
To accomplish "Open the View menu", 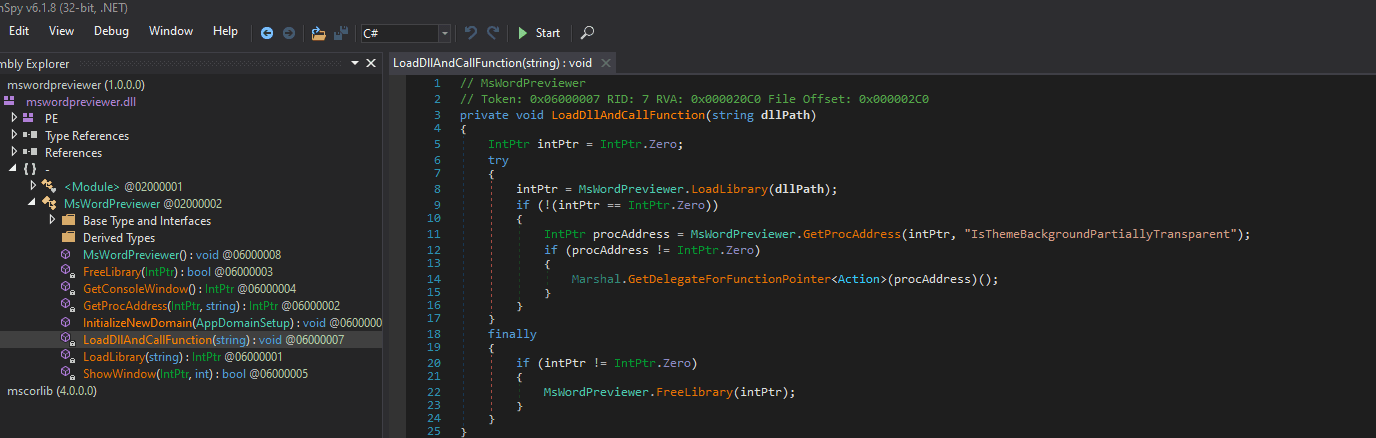I will coord(61,31).
